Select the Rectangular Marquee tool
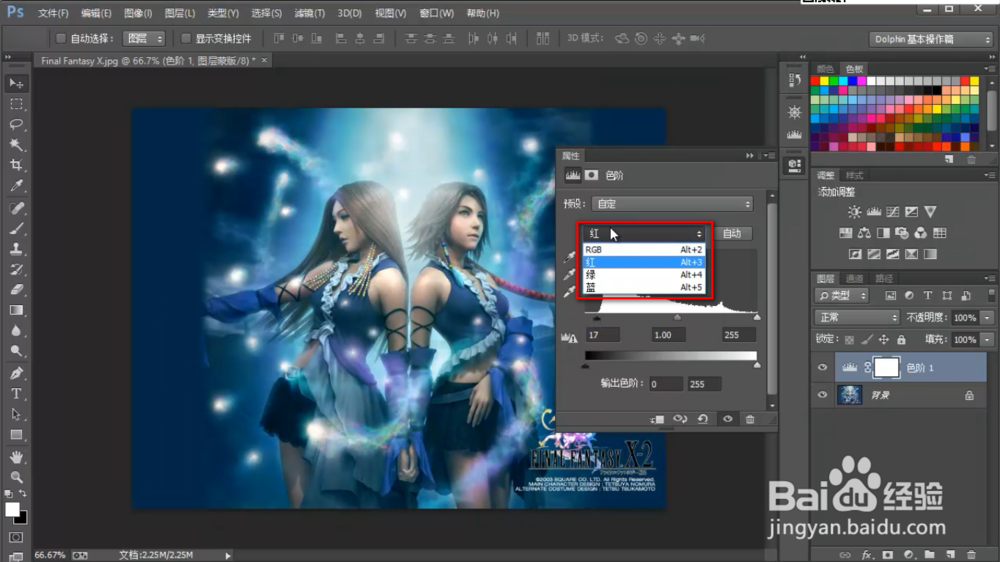This screenshot has width=1000, height=562. coord(16,104)
